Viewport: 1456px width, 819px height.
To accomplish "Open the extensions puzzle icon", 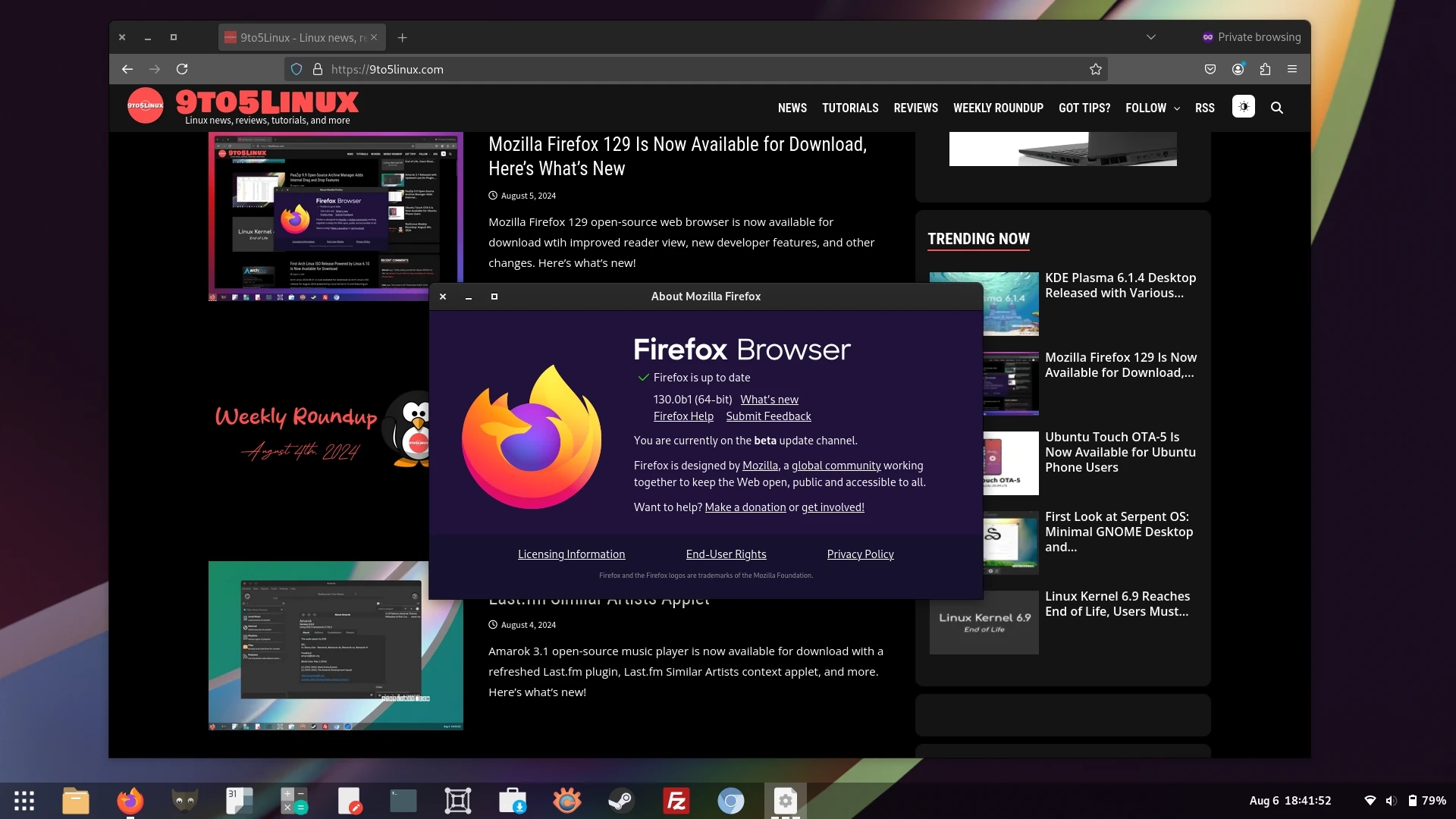I will [x=1265, y=69].
